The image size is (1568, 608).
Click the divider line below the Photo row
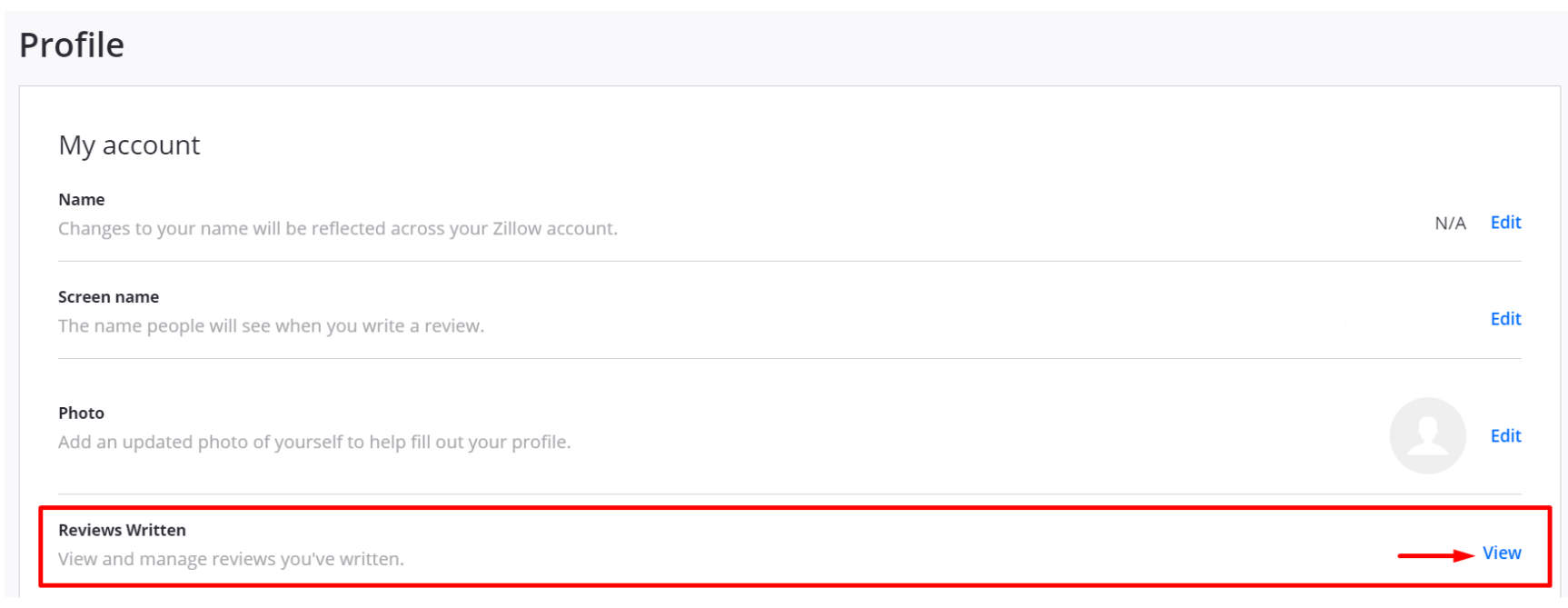pos(789,494)
